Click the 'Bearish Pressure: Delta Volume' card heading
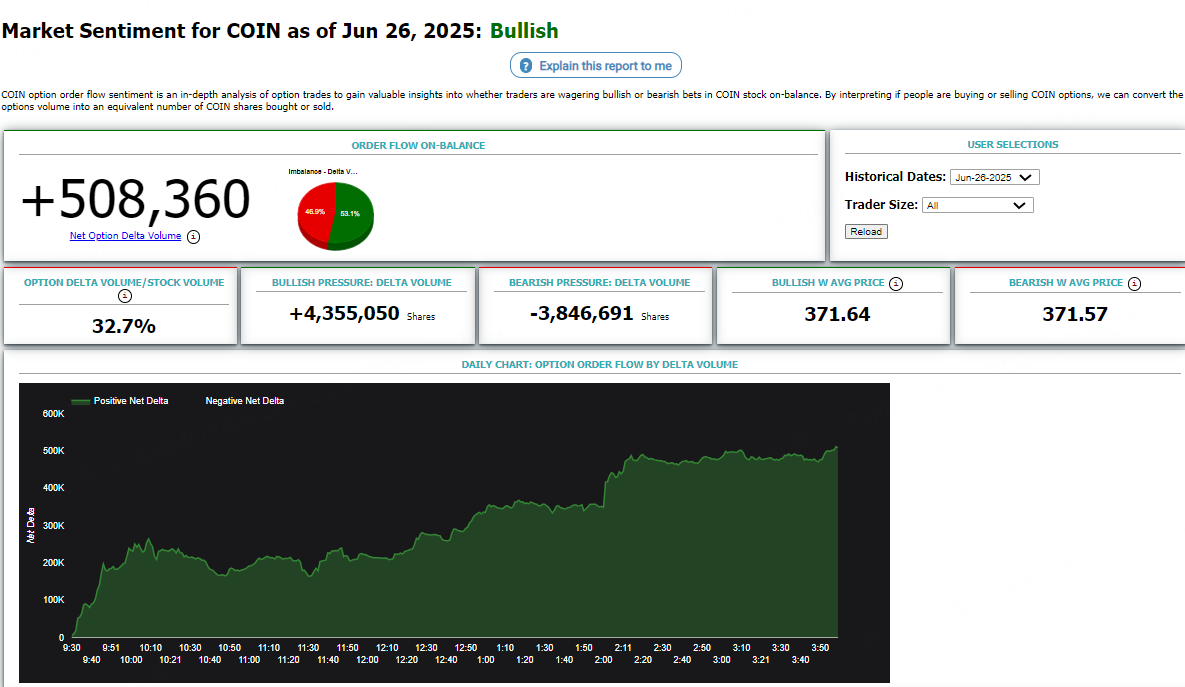This screenshot has height=687, width=1185. pyautogui.click(x=599, y=283)
